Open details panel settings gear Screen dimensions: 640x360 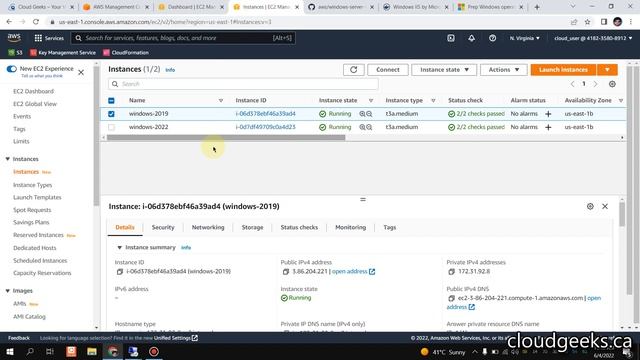click(590, 207)
